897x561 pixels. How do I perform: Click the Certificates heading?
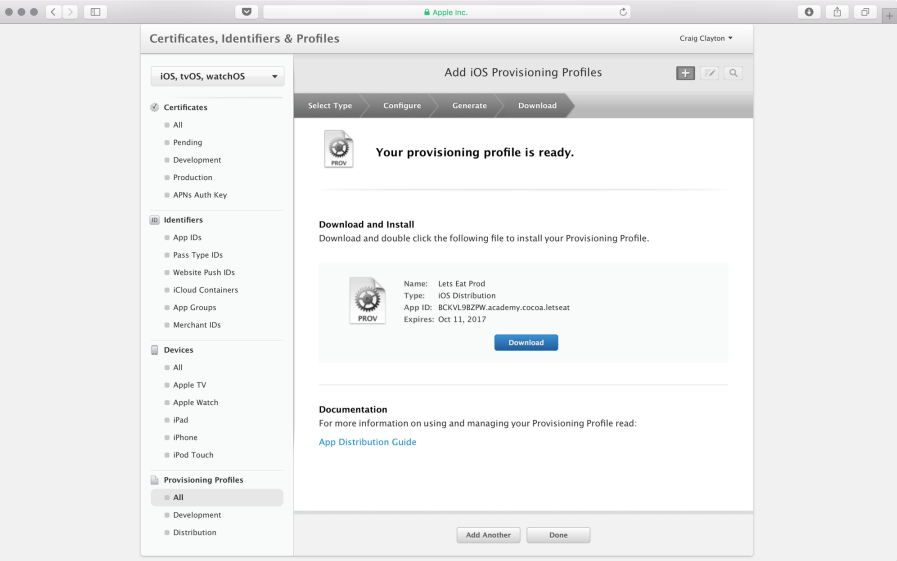click(185, 107)
